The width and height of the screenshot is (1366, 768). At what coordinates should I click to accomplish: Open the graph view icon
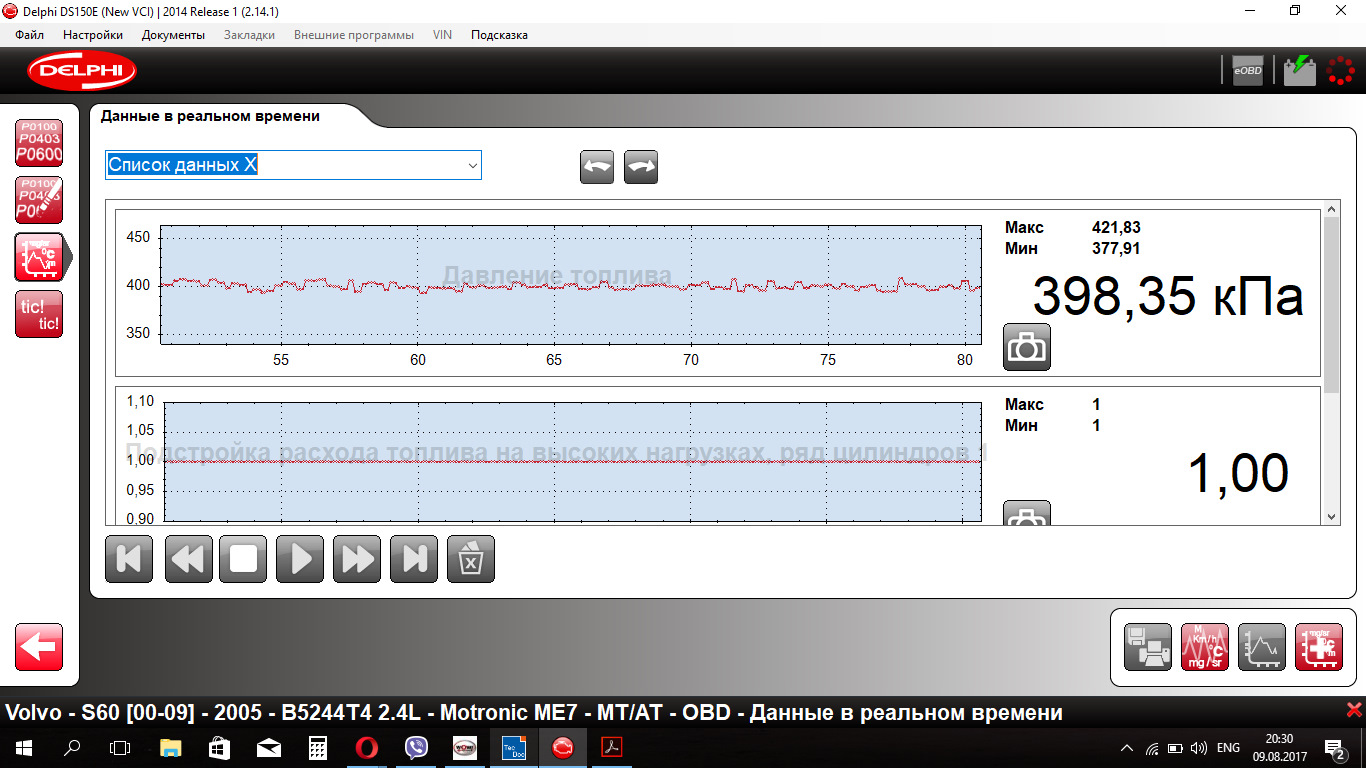pyautogui.click(x=1262, y=647)
